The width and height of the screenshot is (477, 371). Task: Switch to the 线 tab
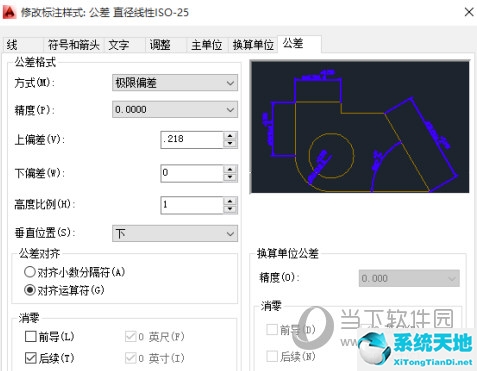23,45
